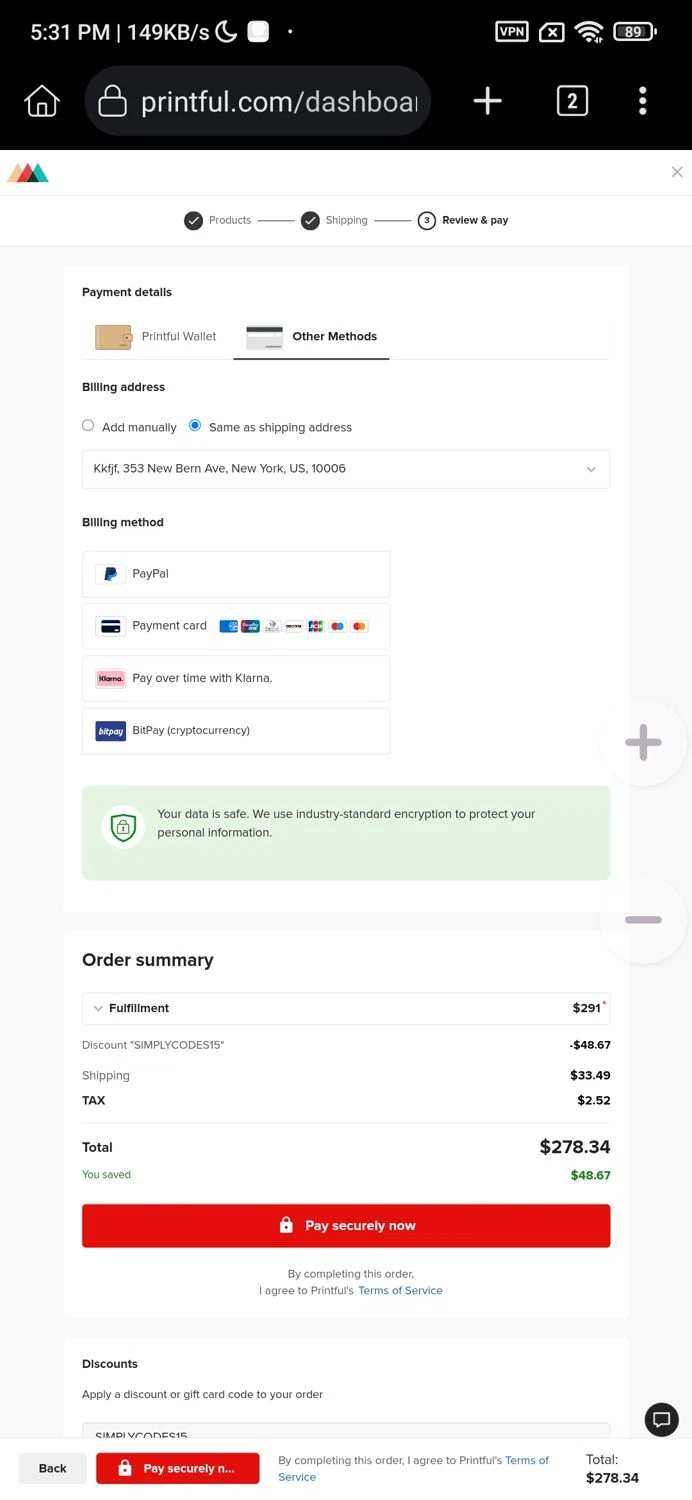
Task: Select the Other Methods tab
Action: 312,337
